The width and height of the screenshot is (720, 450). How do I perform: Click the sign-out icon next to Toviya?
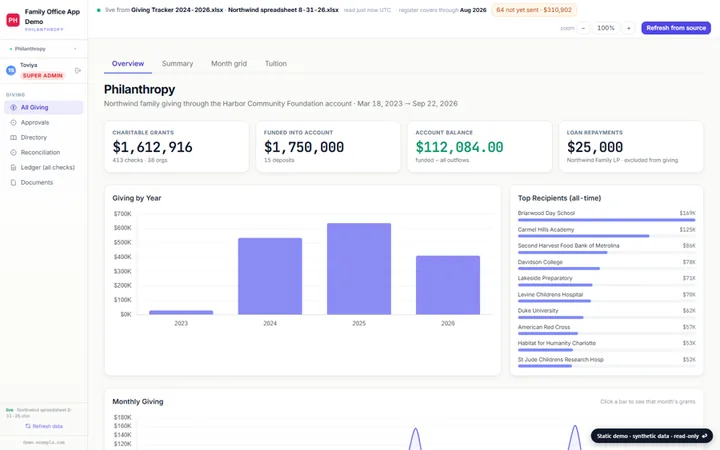[78, 70]
